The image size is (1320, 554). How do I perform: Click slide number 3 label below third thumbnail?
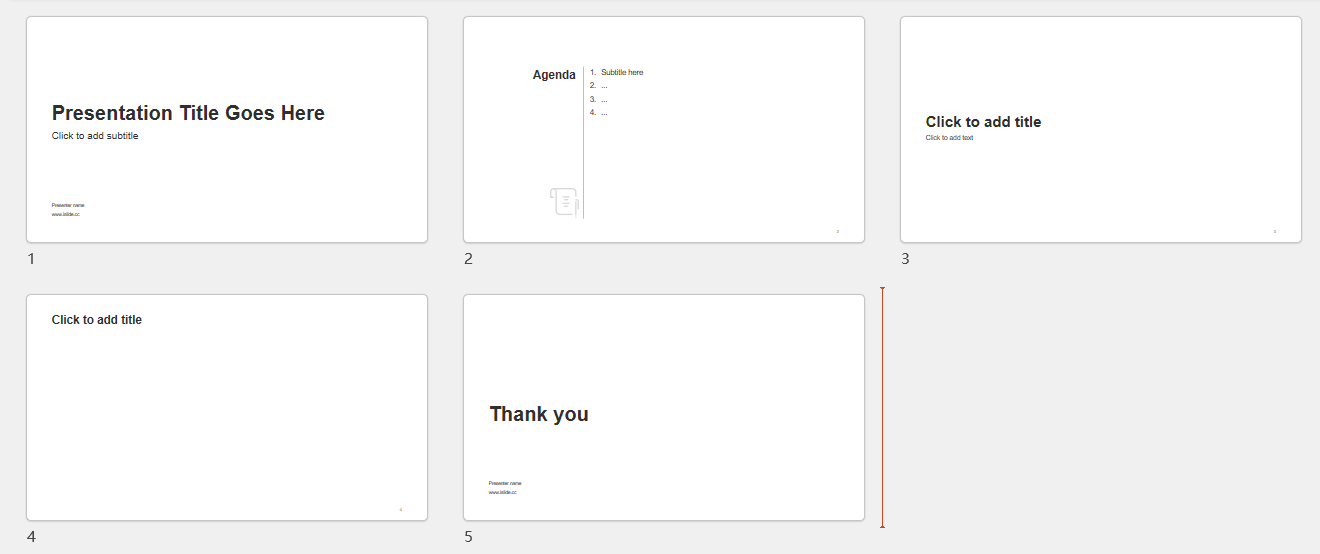point(905,258)
